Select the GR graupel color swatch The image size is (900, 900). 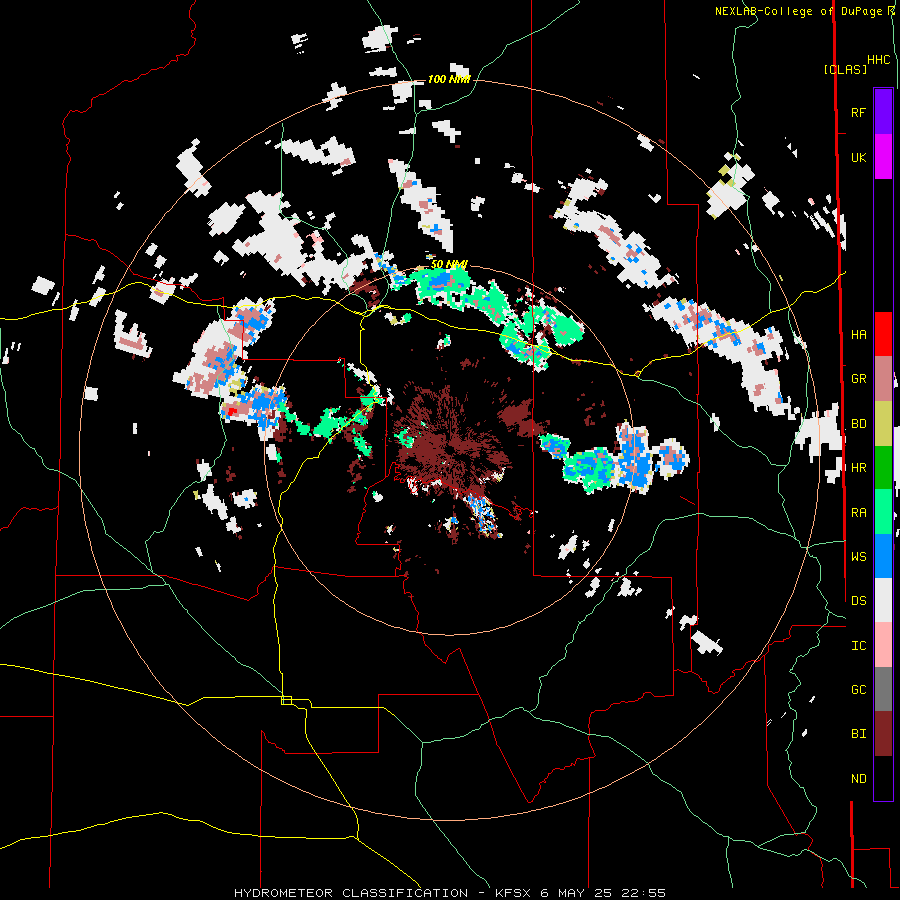tap(883, 379)
